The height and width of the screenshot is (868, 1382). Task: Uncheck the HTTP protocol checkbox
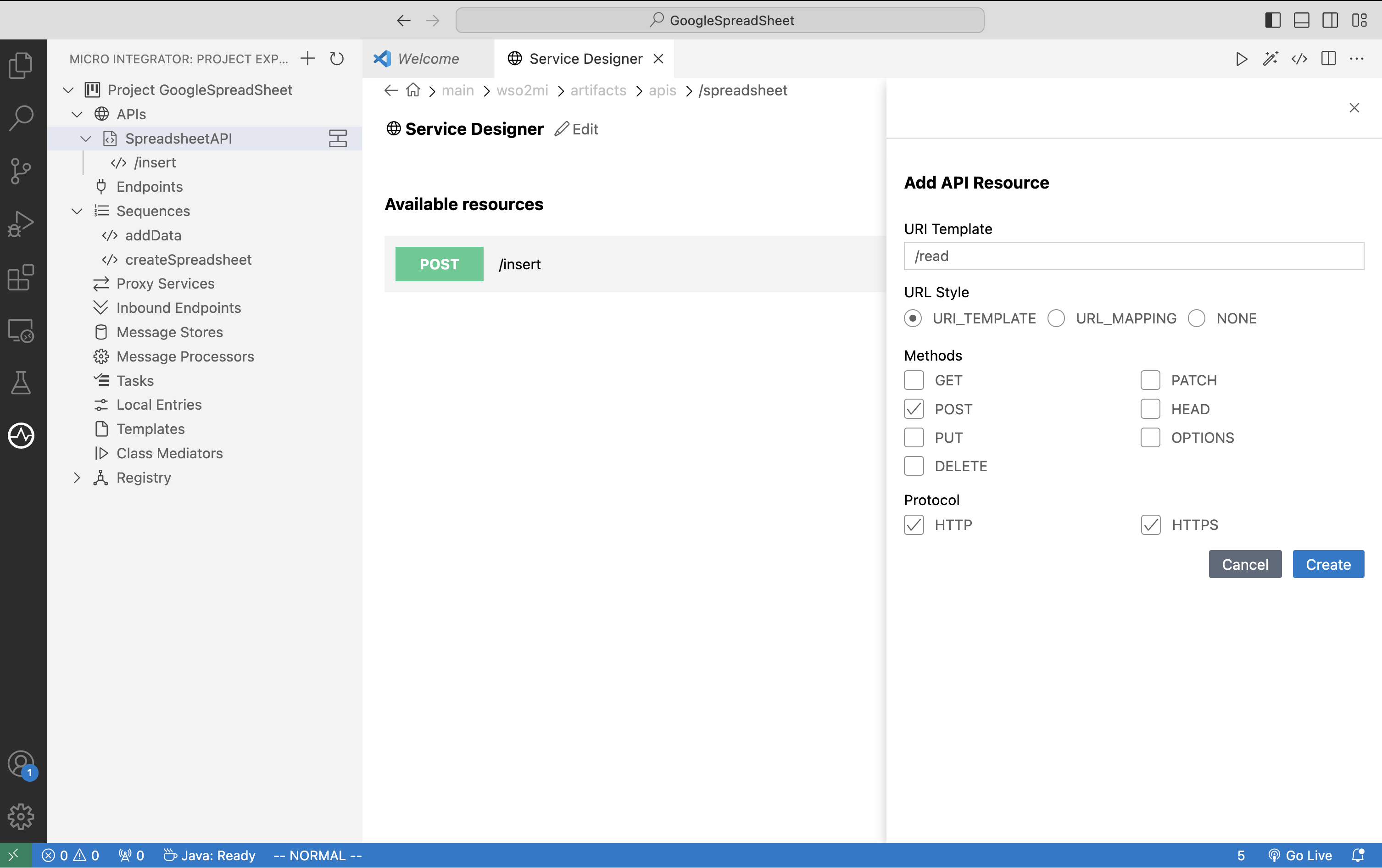coord(914,525)
